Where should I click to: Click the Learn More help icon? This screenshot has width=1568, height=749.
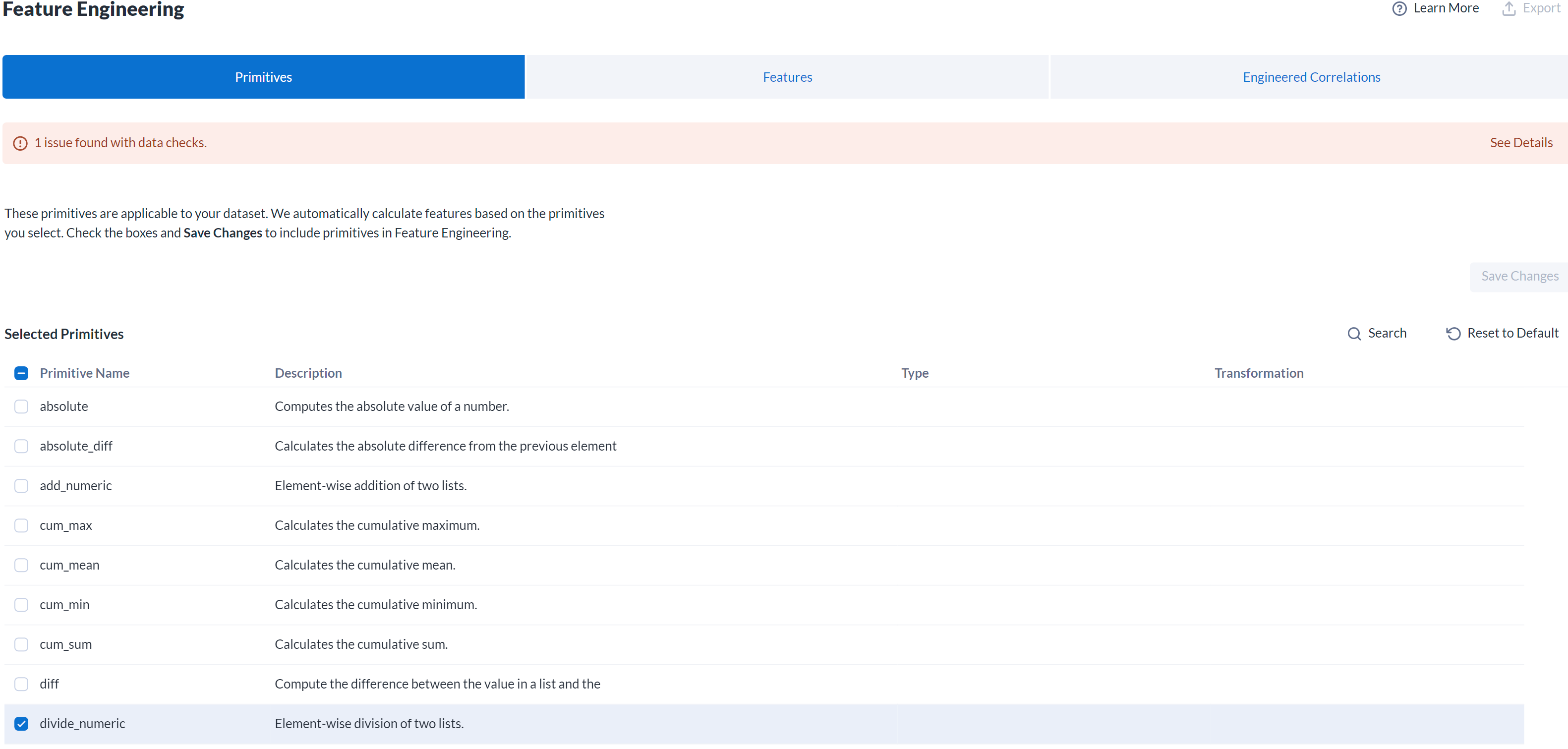[1399, 8]
